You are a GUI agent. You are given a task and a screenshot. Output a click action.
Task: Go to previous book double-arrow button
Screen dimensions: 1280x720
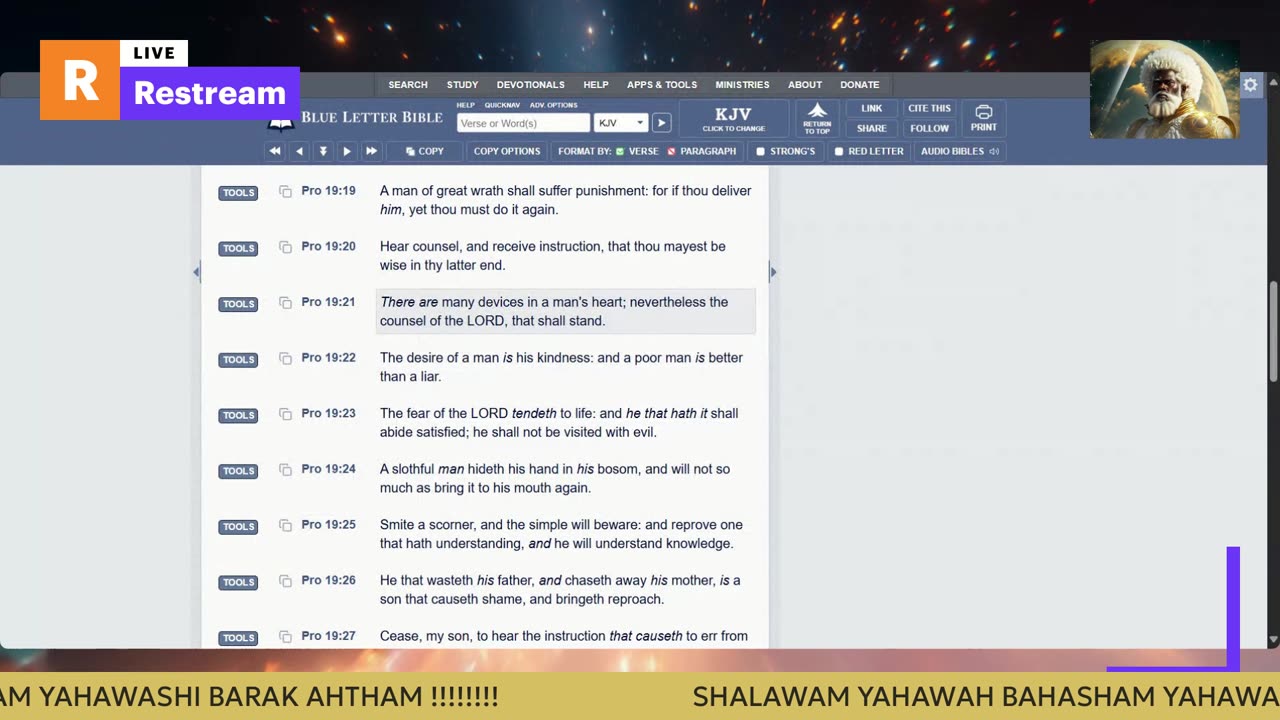click(x=275, y=151)
